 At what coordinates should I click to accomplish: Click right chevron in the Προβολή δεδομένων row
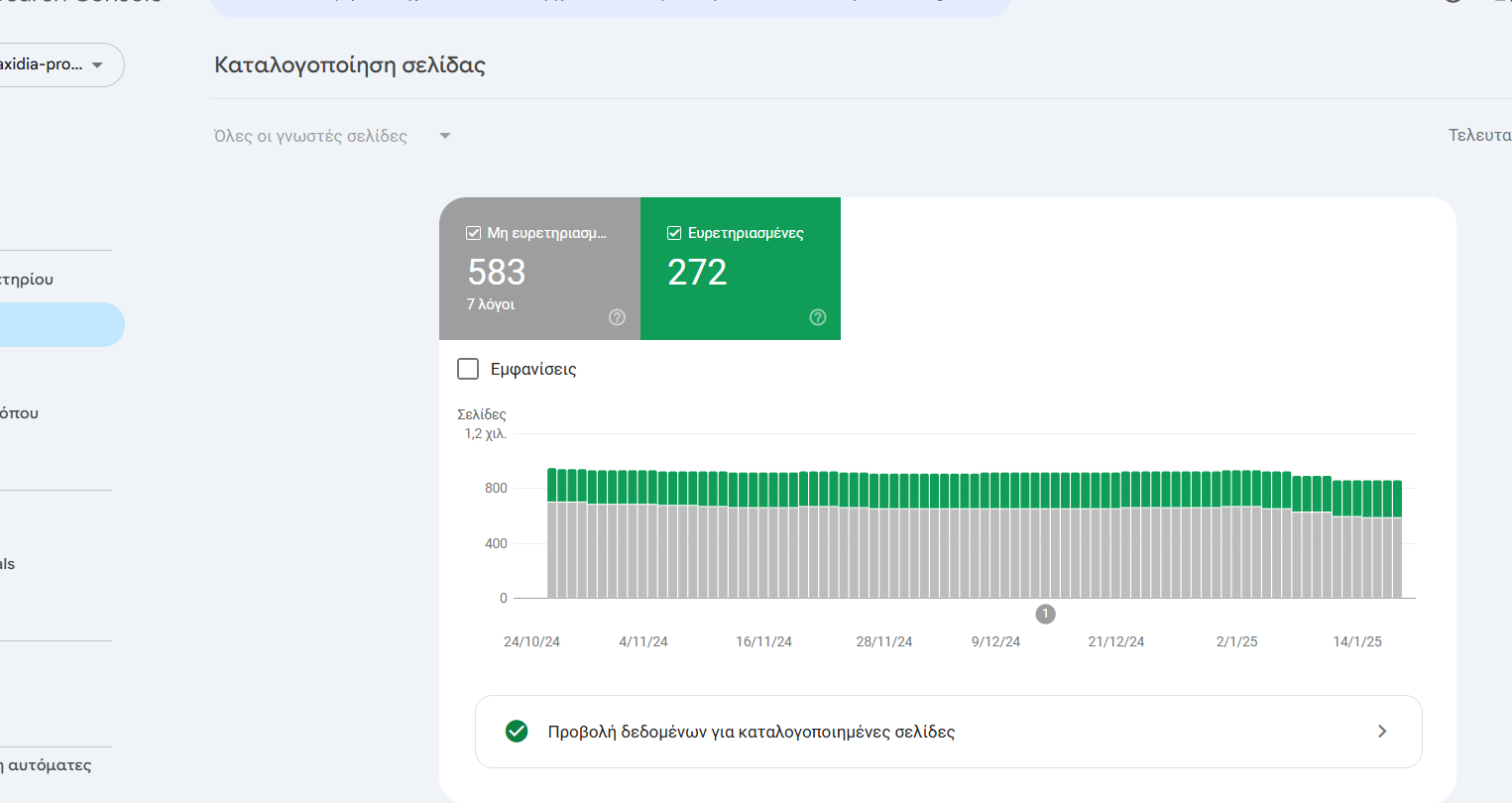(x=1382, y=732)
